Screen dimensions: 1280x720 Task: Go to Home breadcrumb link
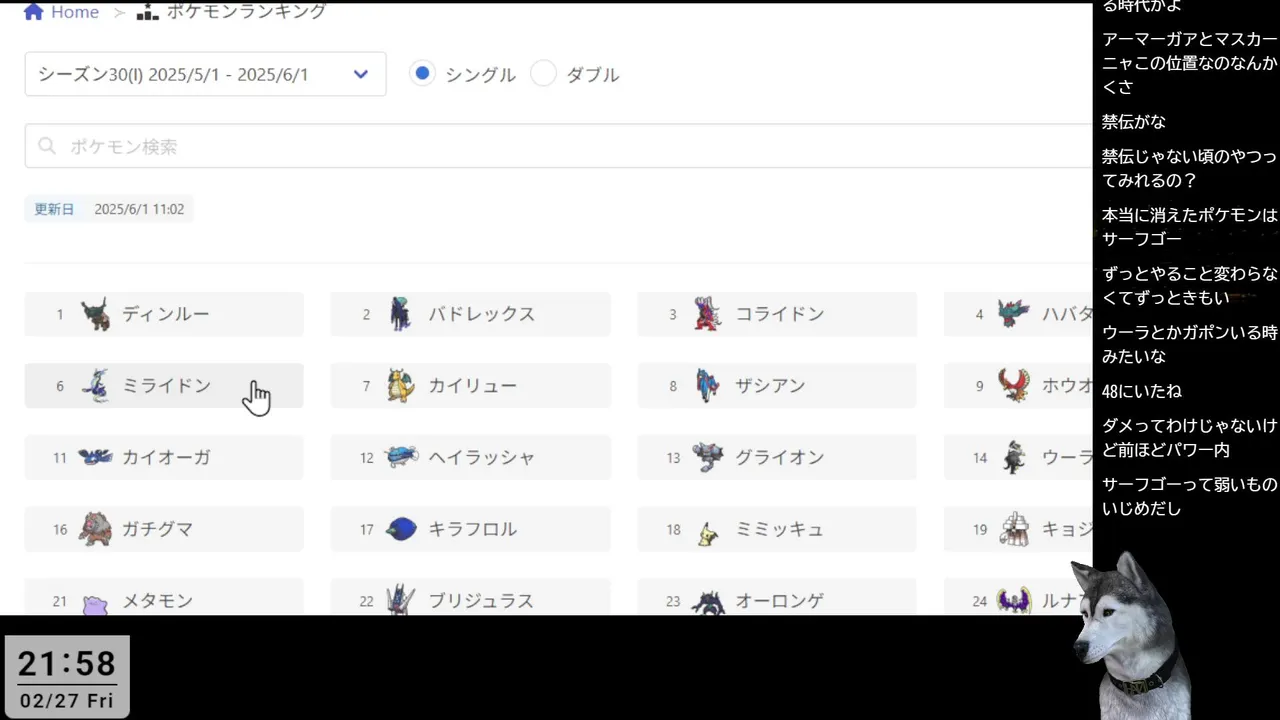(x=74, y=12)
